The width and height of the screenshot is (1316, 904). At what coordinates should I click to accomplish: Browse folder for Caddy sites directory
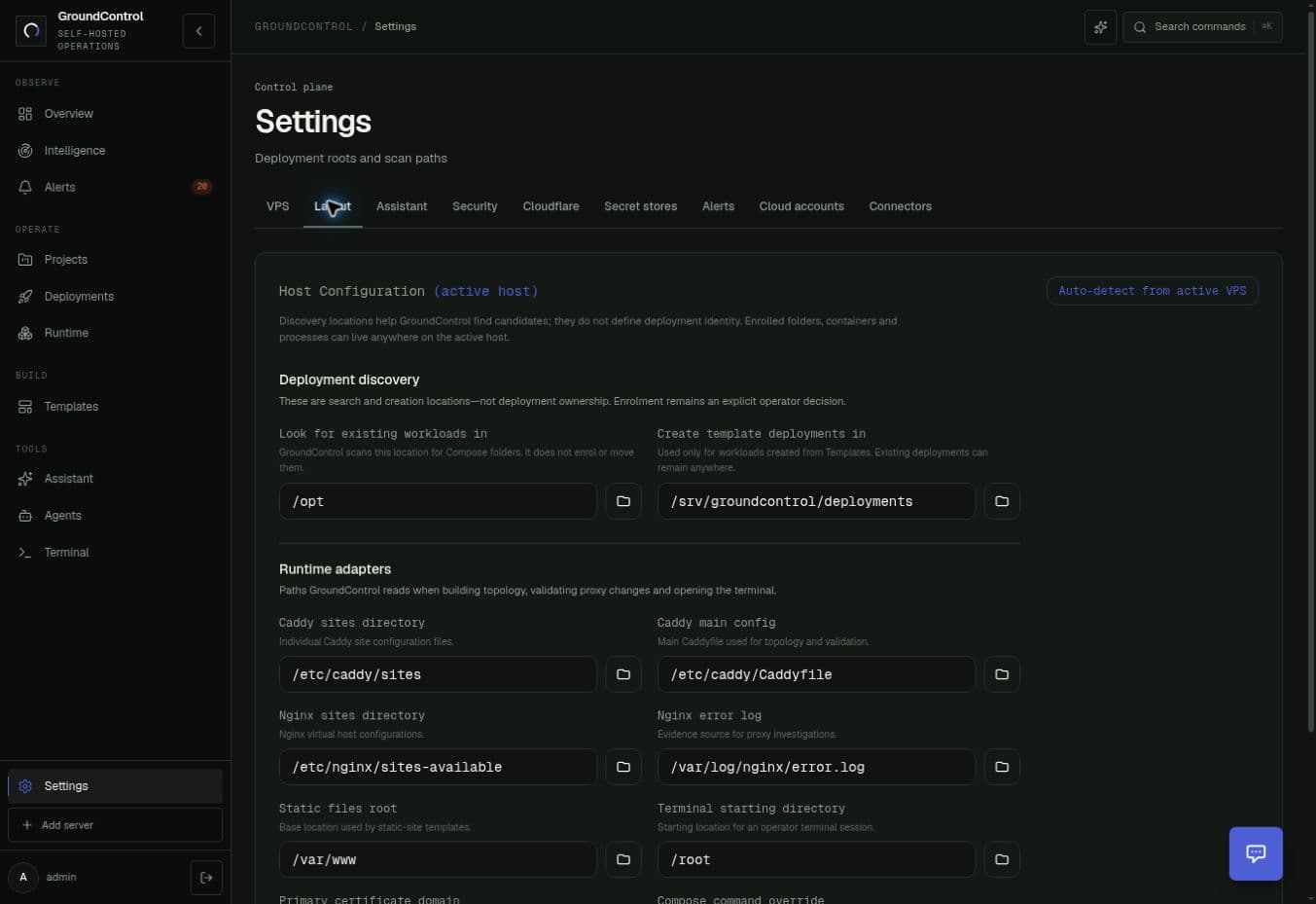click(623, 674)
